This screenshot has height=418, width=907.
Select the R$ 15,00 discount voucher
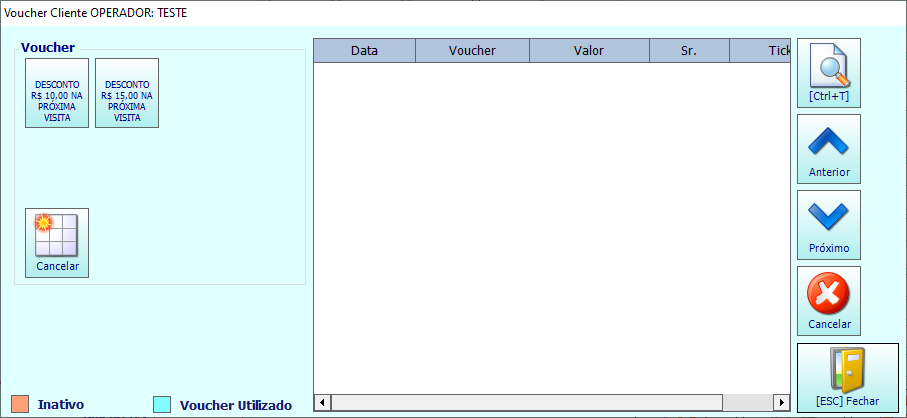click(x=127, y=93)
